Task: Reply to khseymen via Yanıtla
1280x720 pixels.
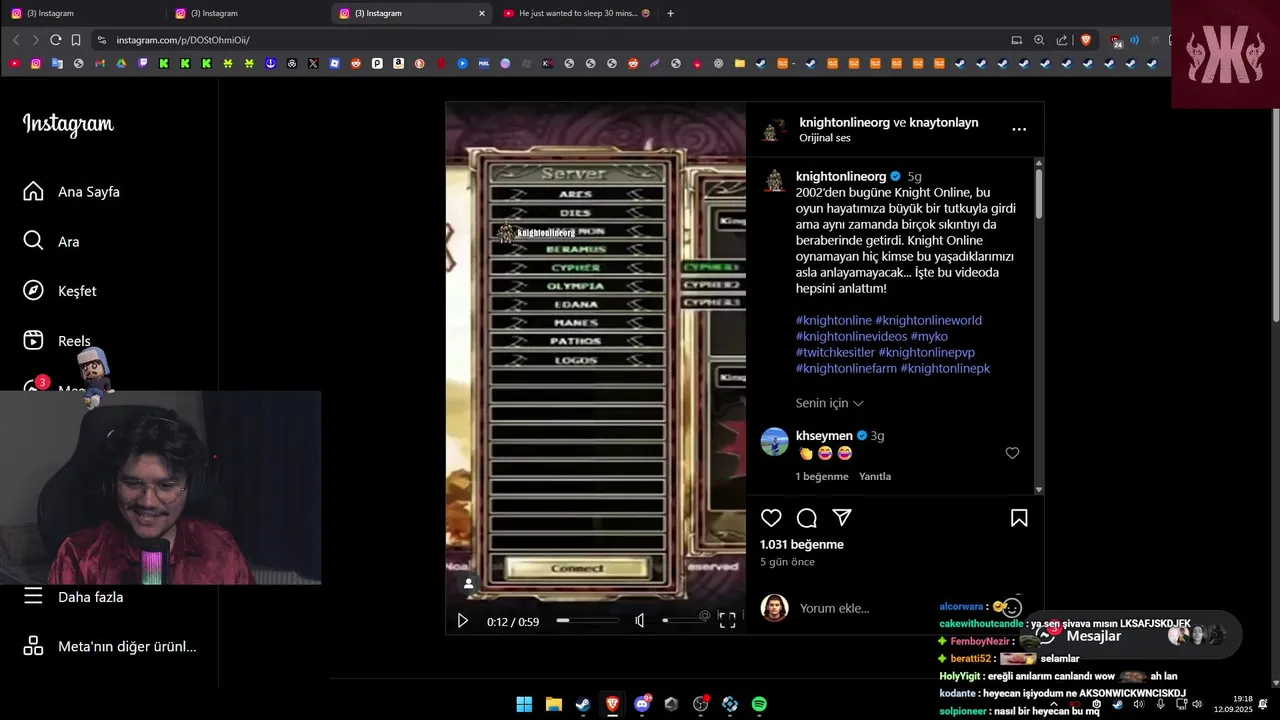Action: [x=875, y=477]
